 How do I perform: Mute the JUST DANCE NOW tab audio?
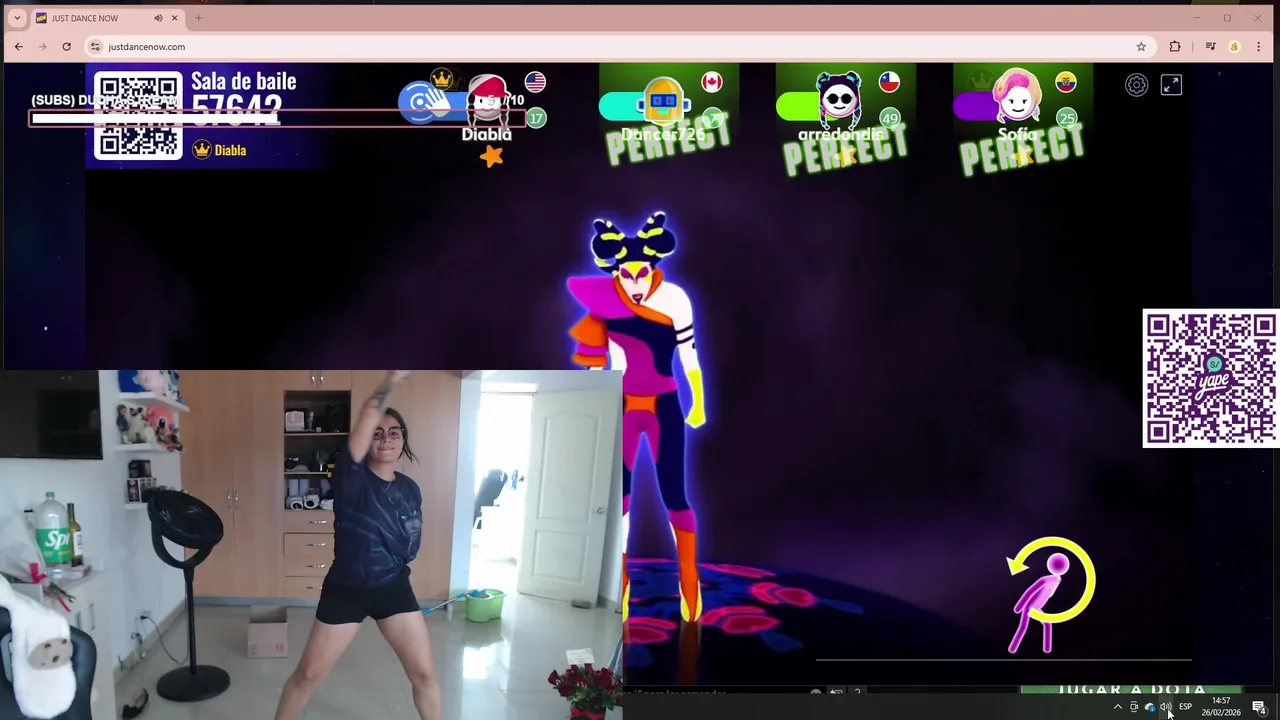click(158, 18)
